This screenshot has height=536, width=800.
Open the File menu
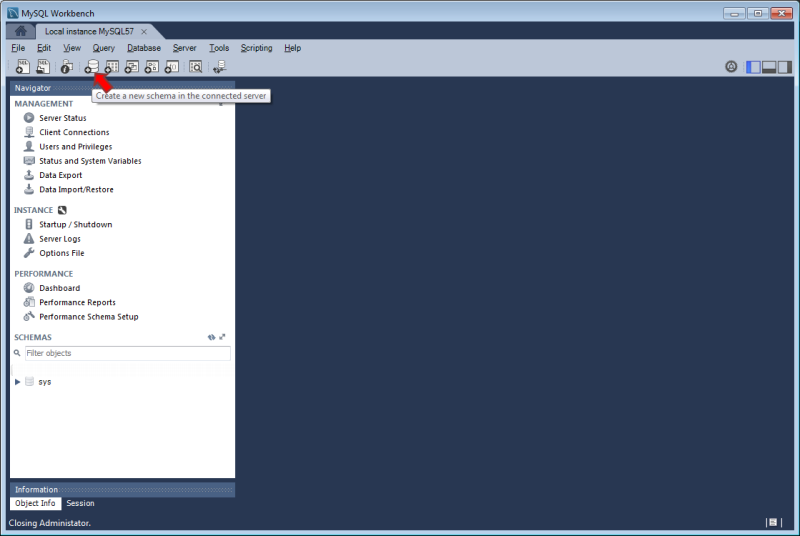[18, 48]
